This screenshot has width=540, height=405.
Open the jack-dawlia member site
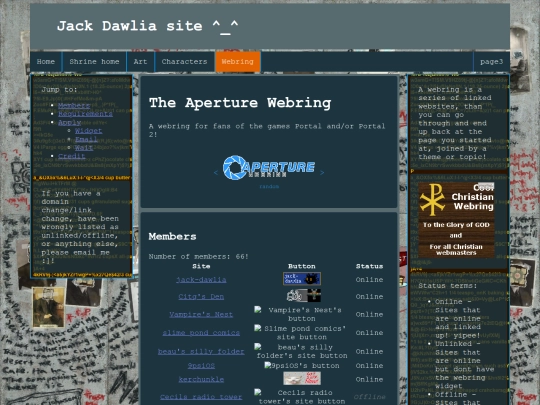coord(201,280)
